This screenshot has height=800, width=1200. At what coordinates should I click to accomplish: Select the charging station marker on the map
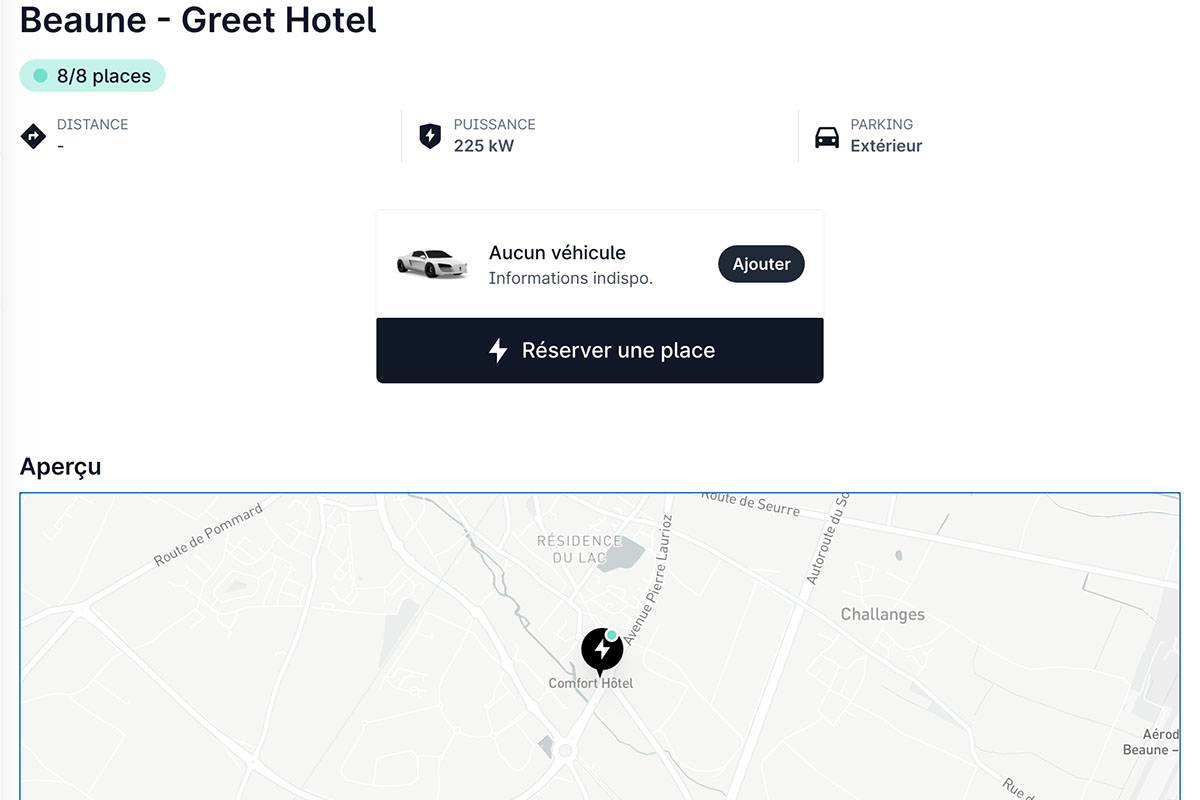(x=601, y=651)
